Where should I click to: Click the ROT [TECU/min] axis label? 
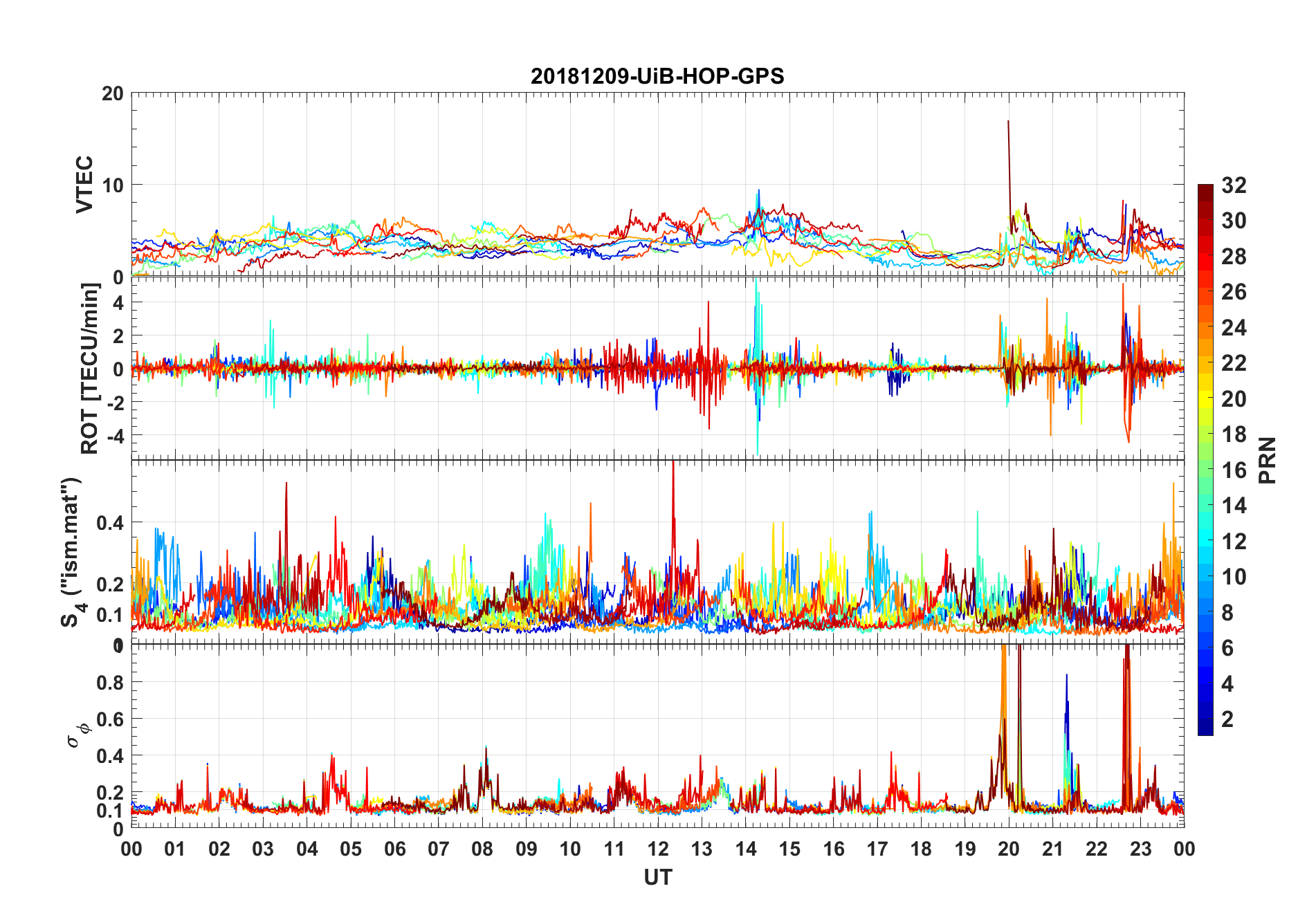click(89, 369)
